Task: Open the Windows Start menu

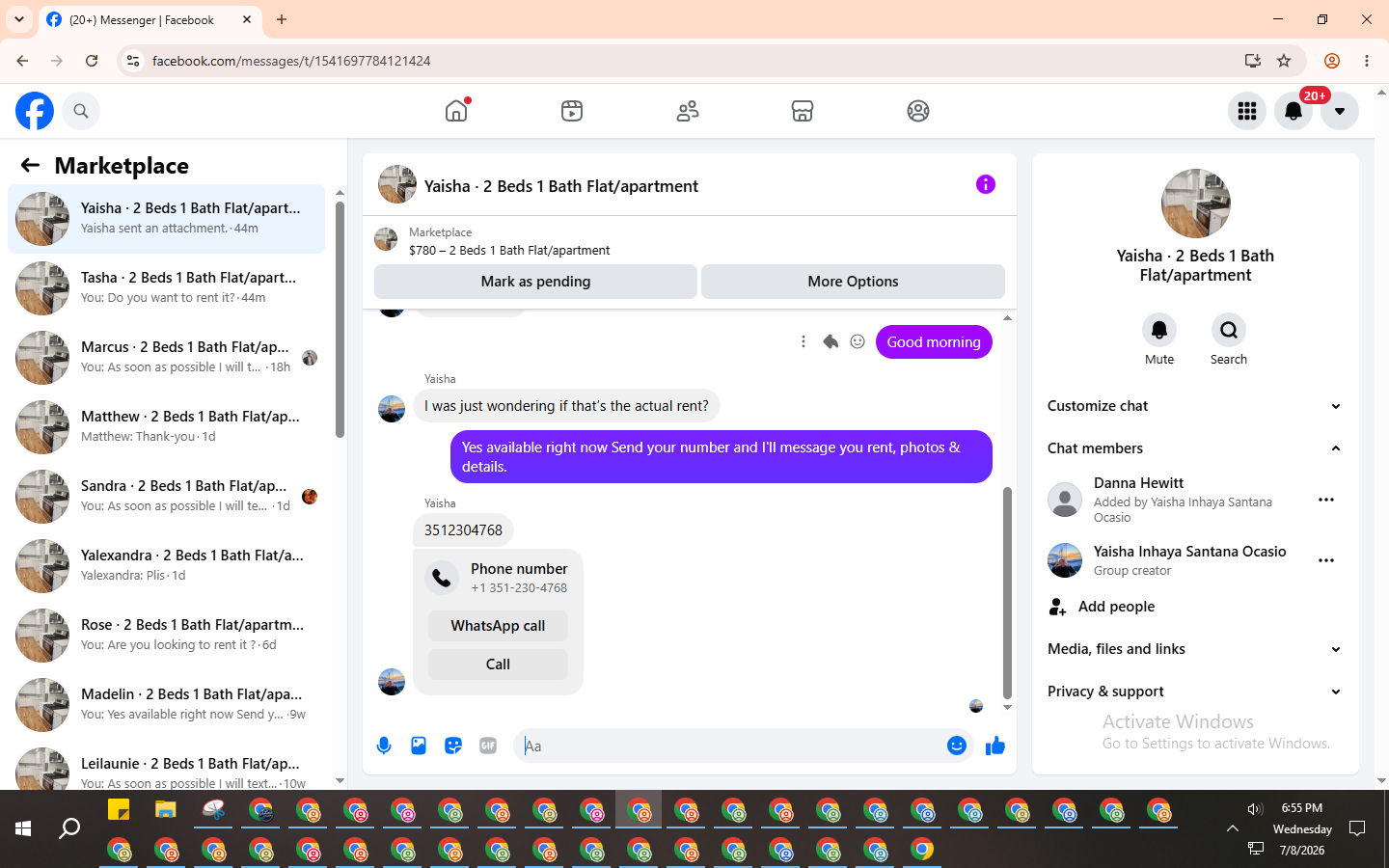Action: (23, 828)
